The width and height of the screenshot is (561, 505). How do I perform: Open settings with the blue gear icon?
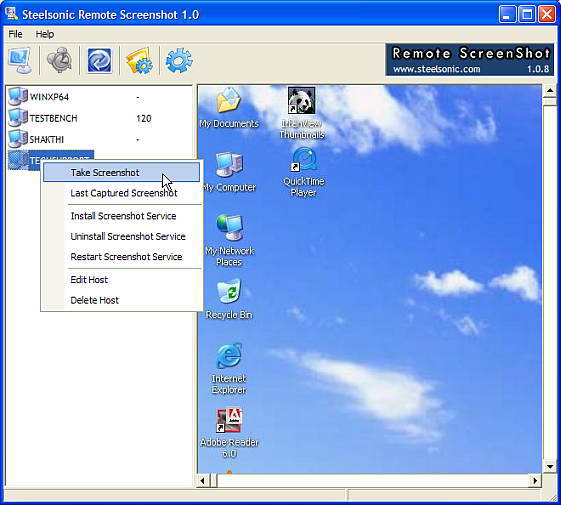179,60
